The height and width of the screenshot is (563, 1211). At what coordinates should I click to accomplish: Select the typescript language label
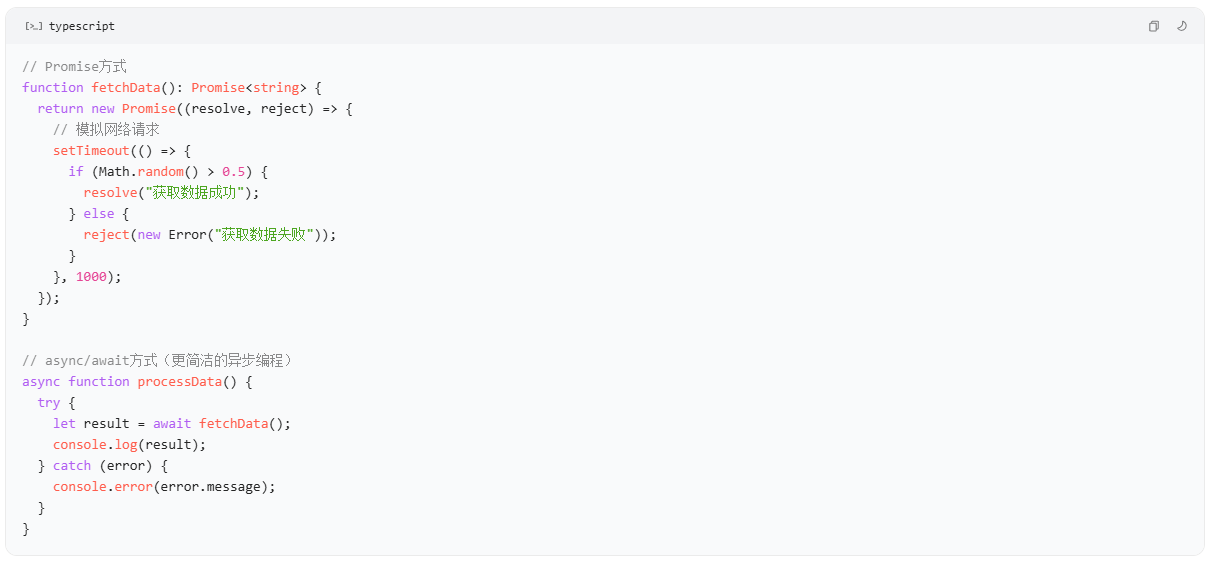tap(81, 26)
